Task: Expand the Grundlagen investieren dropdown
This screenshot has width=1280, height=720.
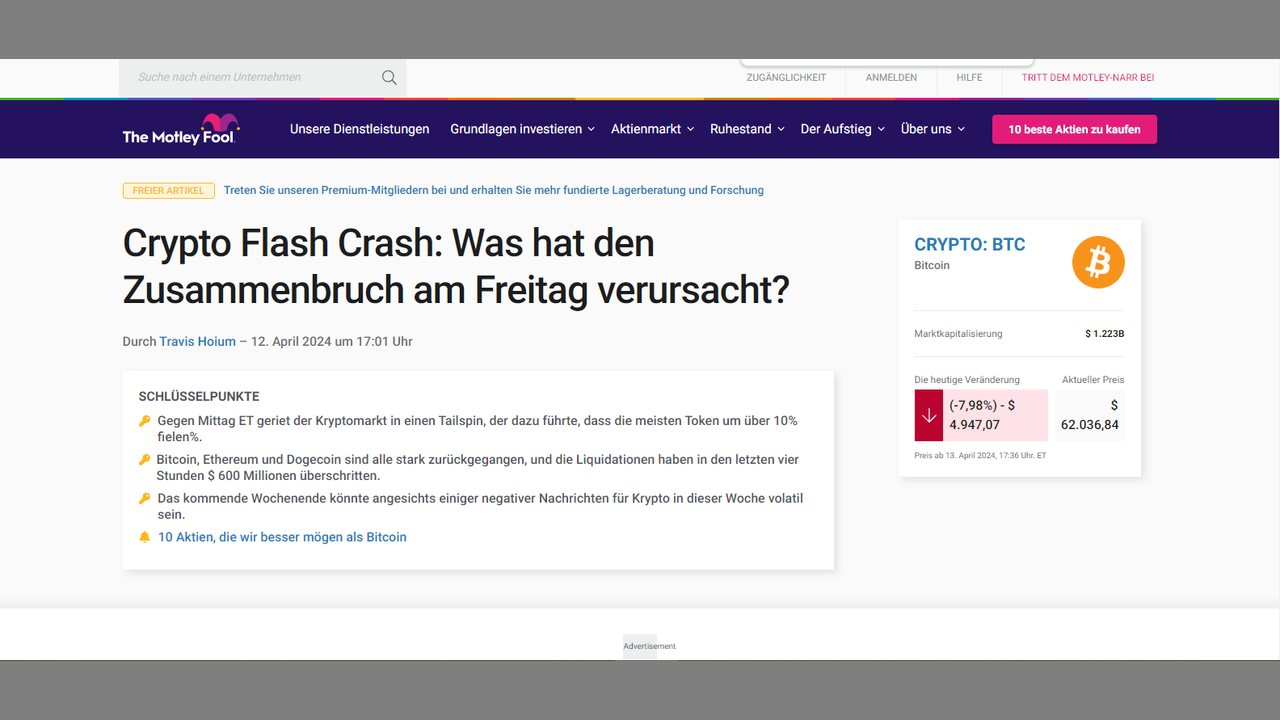Action: tap(522, 129)
